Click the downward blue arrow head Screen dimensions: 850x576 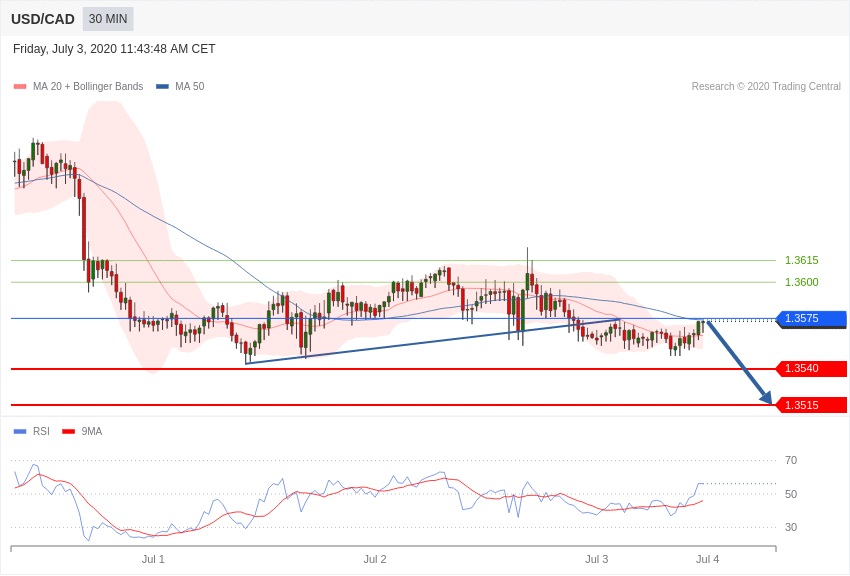(x=766, y=398)
